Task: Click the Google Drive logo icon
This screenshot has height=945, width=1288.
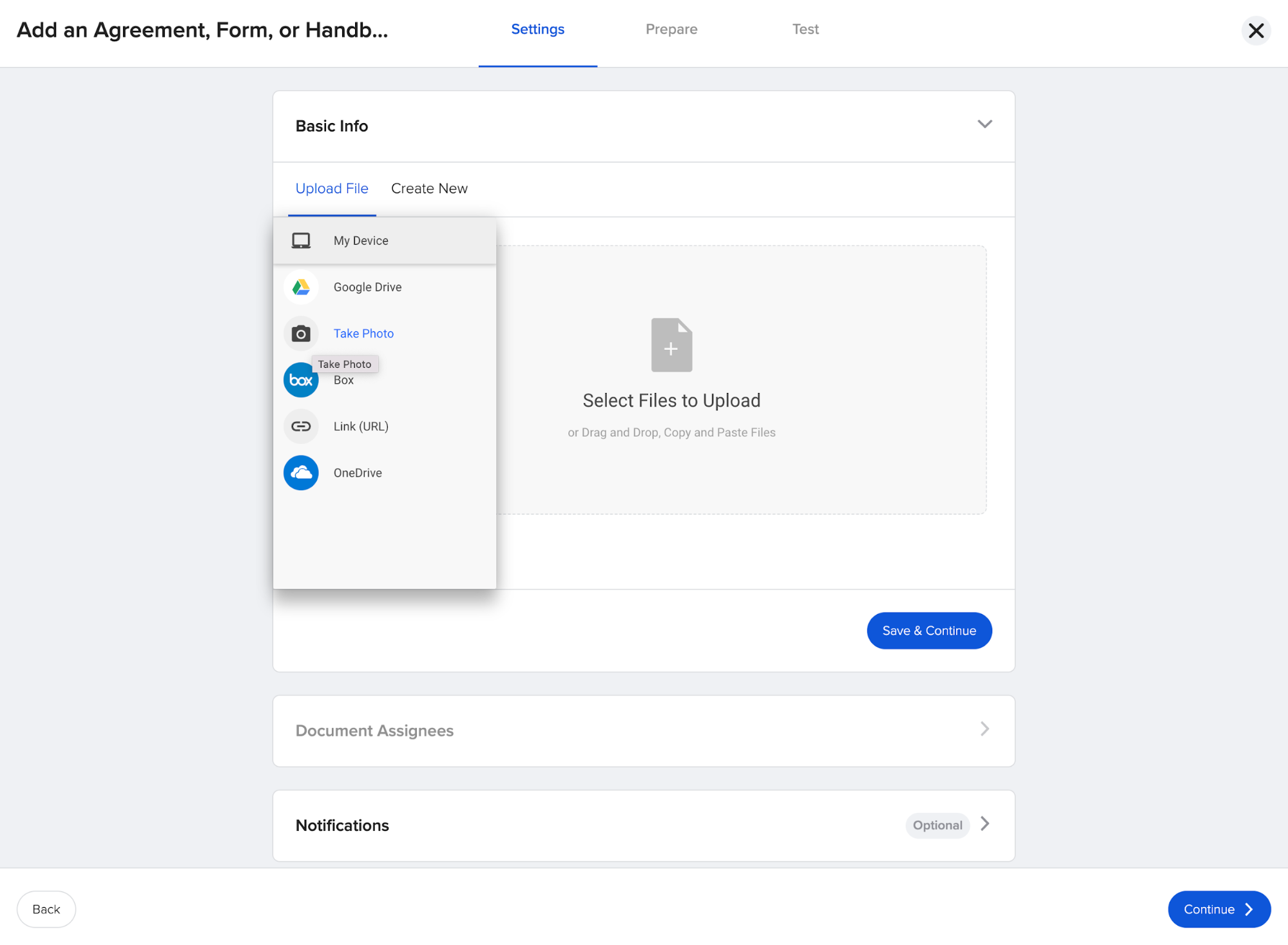Action: (x=301, y=287)
